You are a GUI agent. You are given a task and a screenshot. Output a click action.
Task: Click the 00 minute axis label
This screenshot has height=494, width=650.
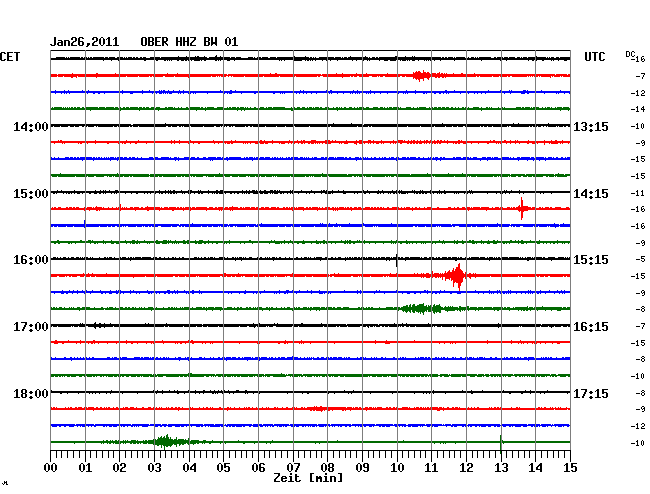(51, 468)
